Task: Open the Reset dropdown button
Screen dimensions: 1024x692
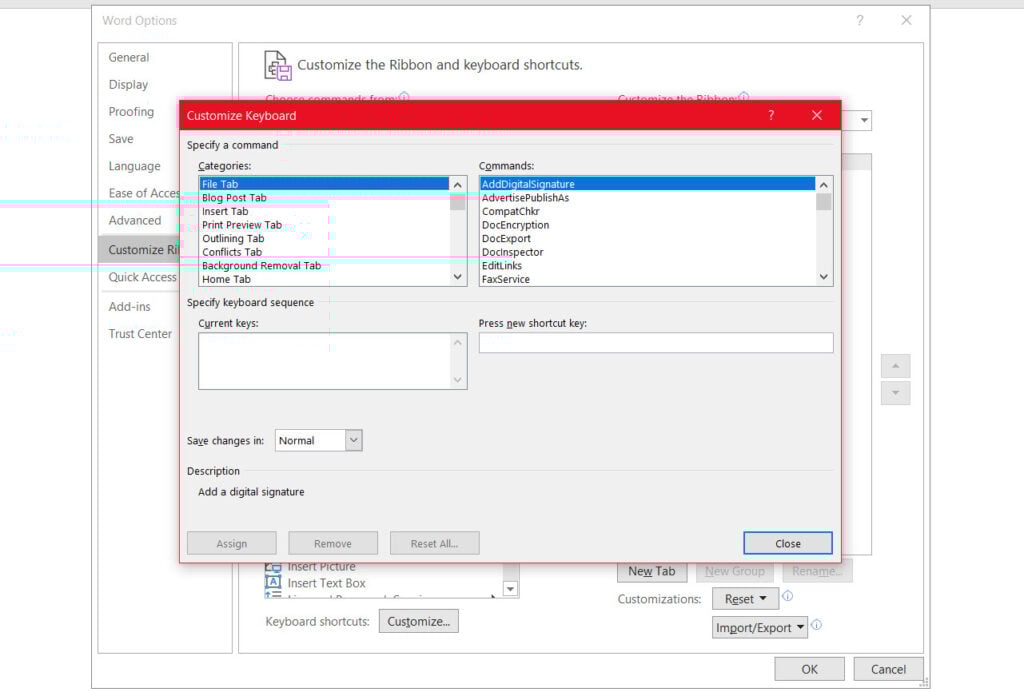Action: (x=745, y=599)
